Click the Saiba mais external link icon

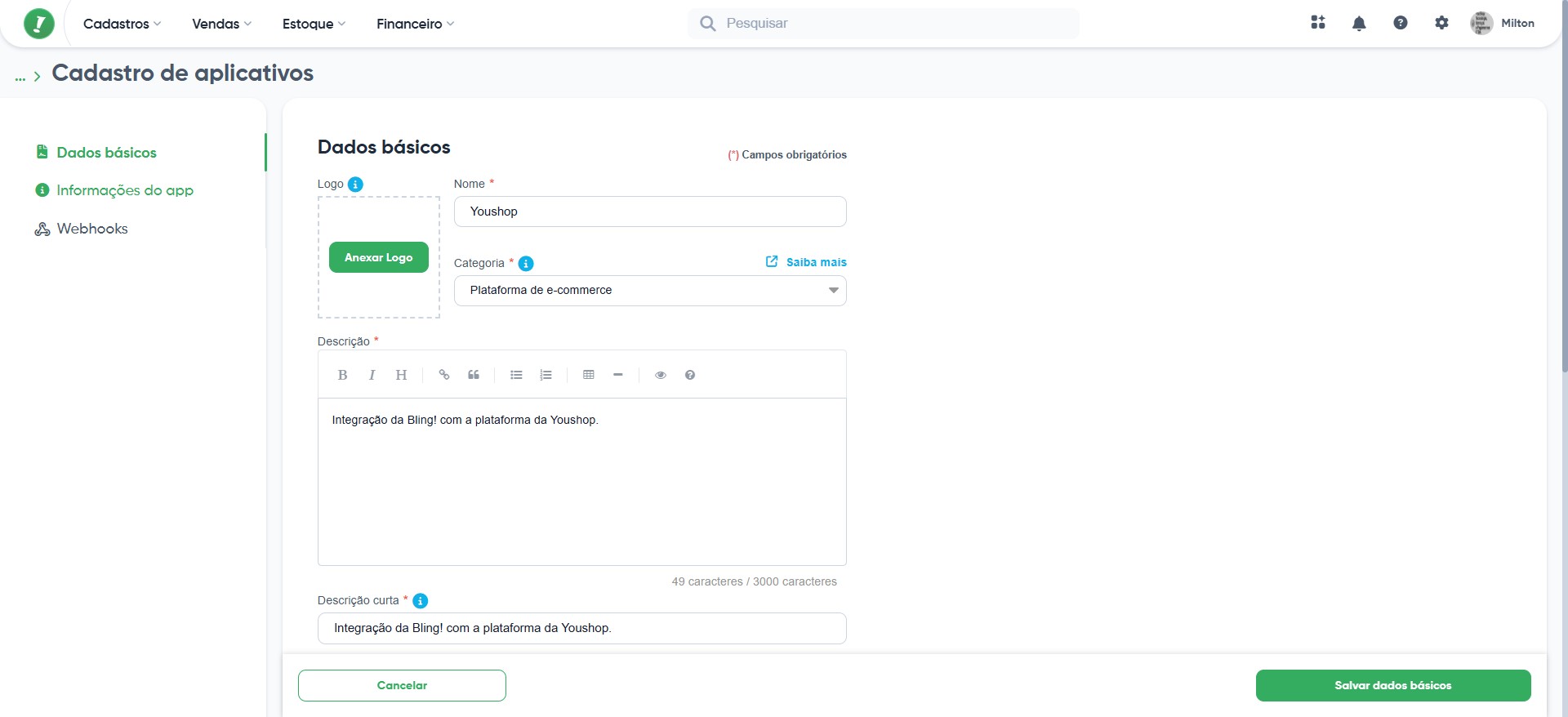[772, 261]
